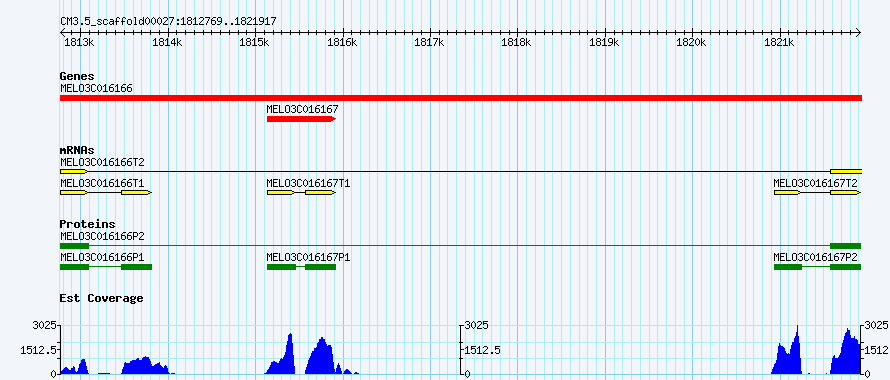Click the MEL03C016167P1 protein label
890x380 pixels.
(x=308, y=257)
